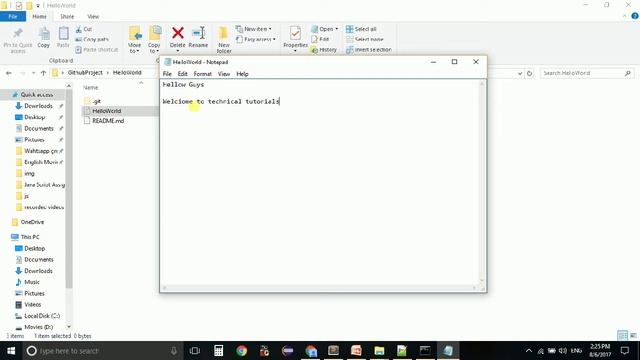Click the Explorer up-directory arrow
This screenshot has height=360, width=640.
43,73
